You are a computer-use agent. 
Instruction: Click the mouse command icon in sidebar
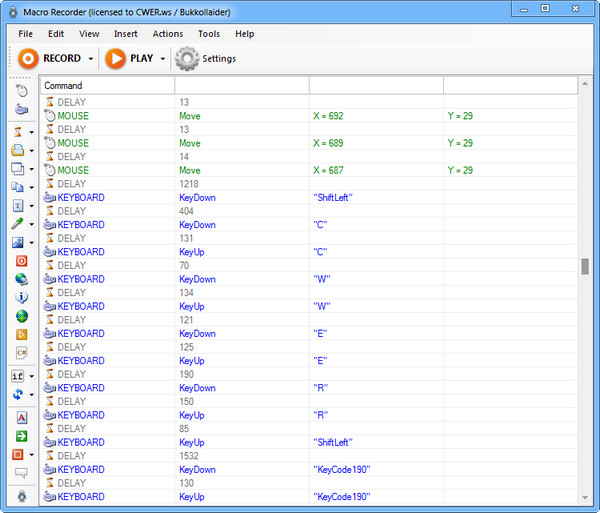[21, 91]
